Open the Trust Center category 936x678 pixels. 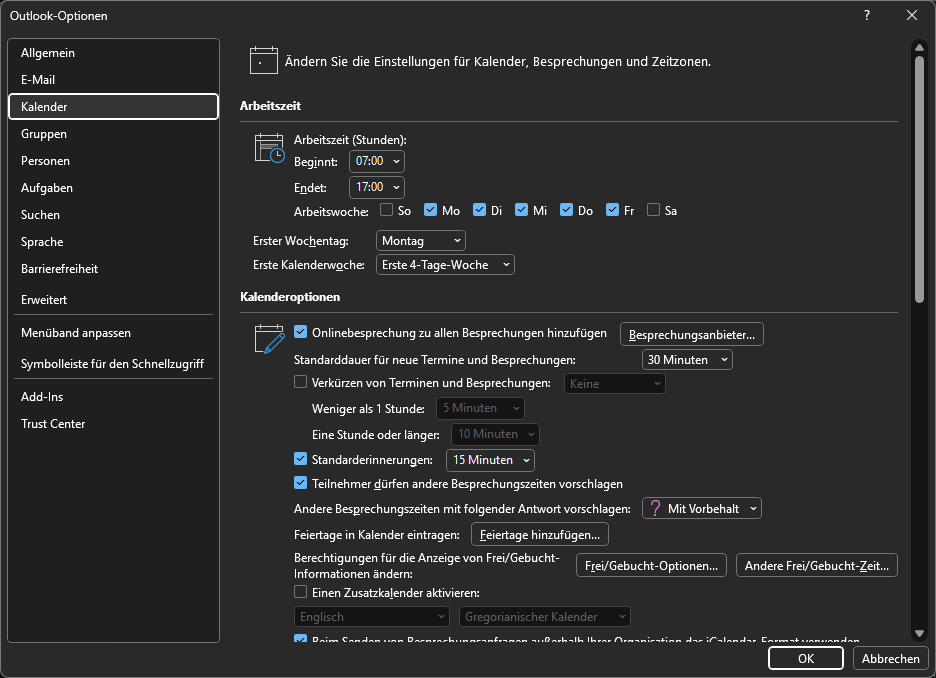(x=53, y=424)
